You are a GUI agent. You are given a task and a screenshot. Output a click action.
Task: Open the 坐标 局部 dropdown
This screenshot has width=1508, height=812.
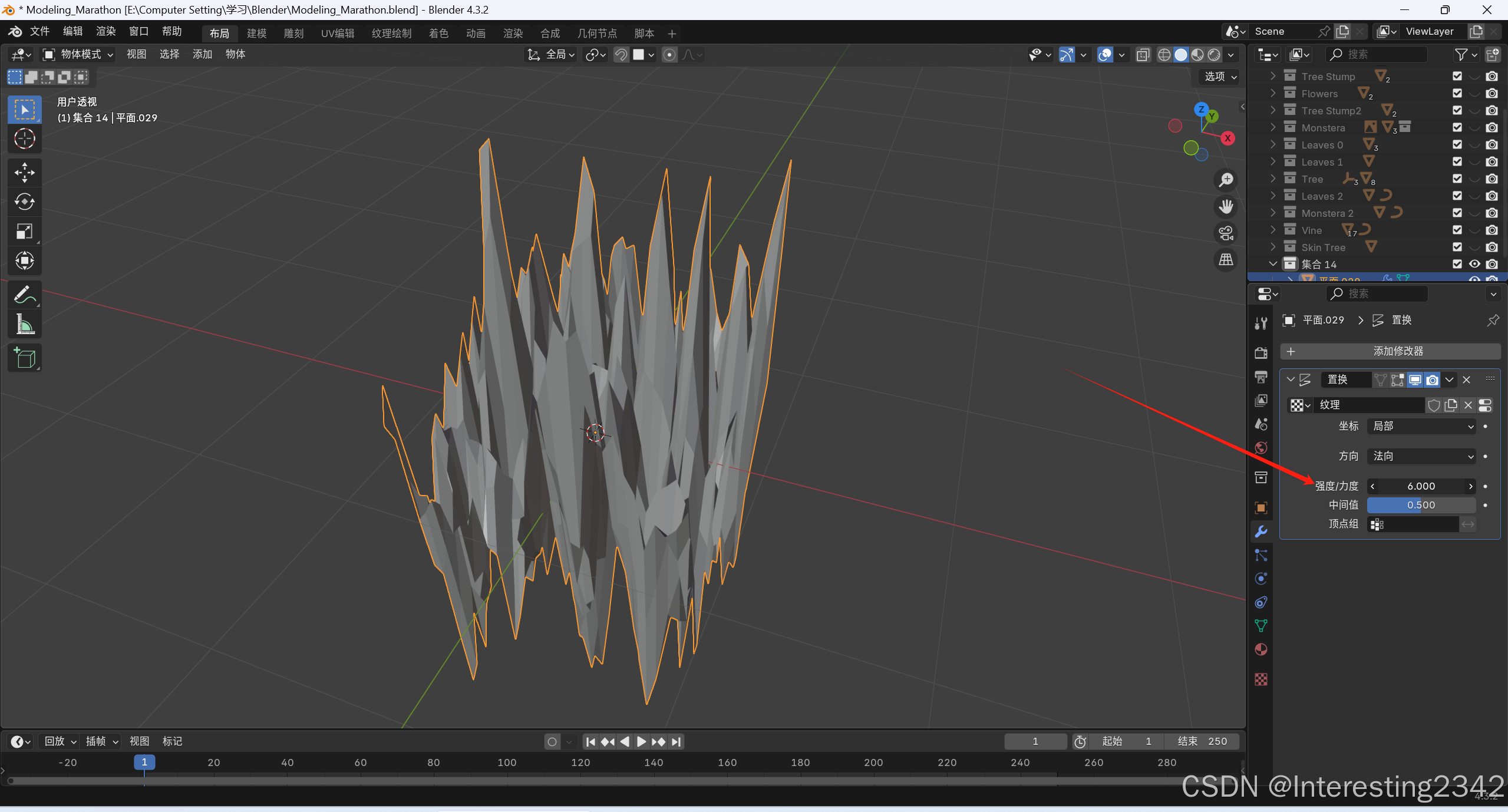(x=1421, y=426)
